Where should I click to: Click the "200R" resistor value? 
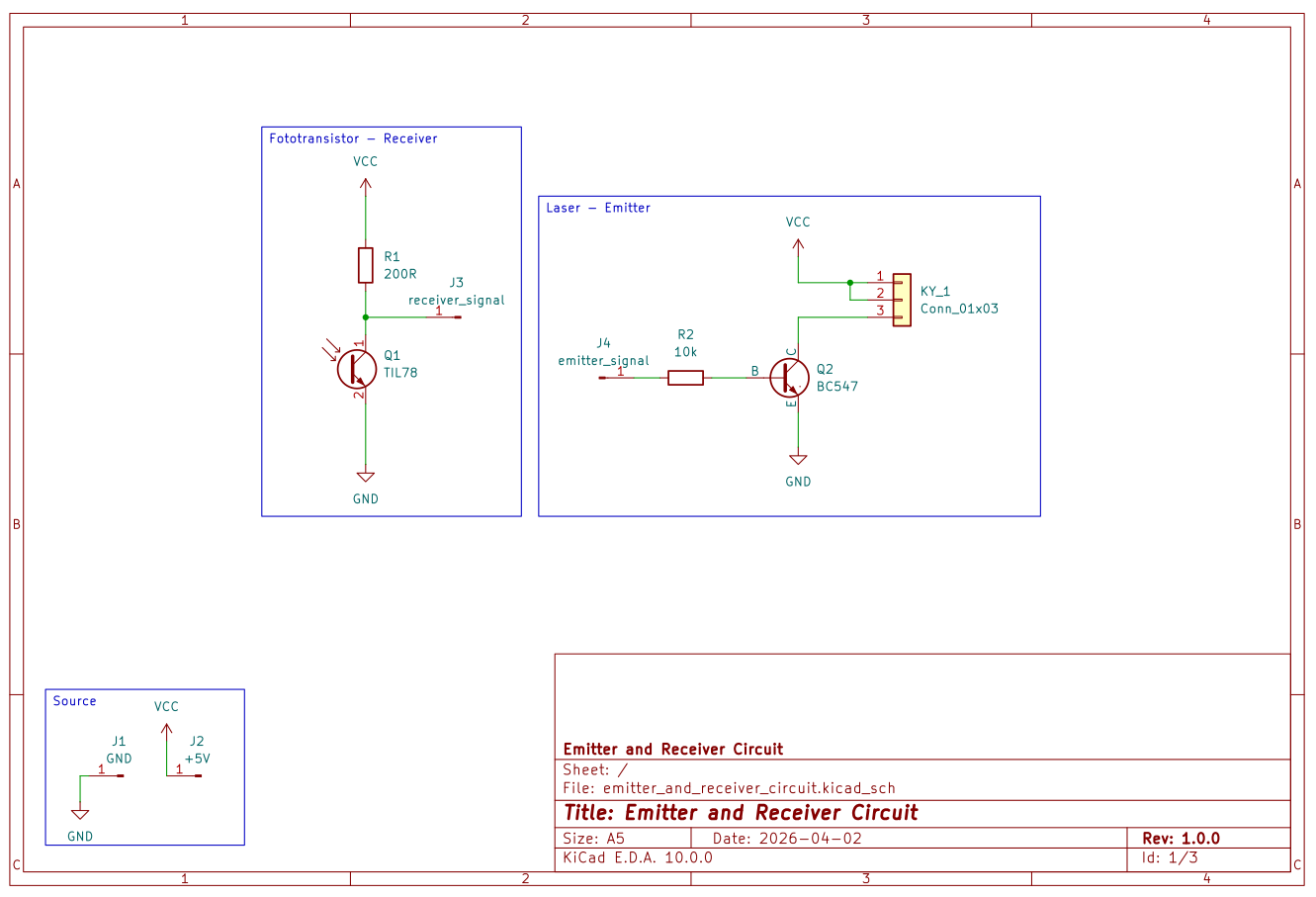[400, 274]
